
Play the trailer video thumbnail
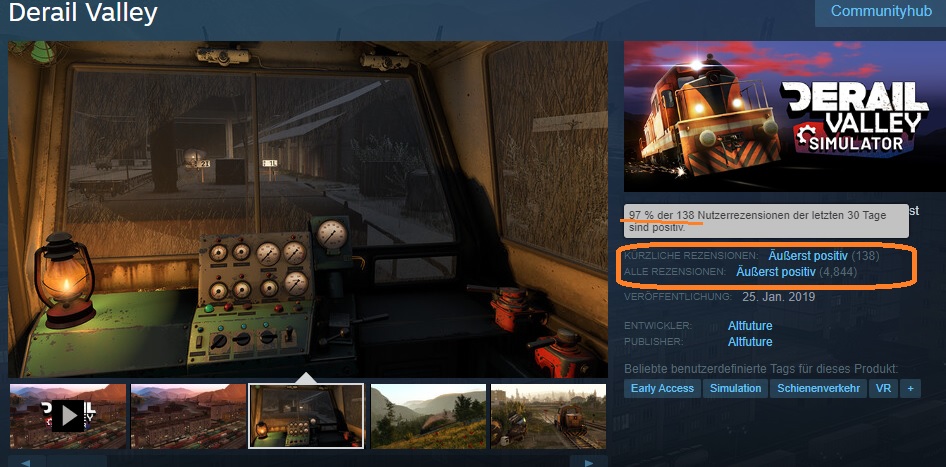tap(68, 416)
